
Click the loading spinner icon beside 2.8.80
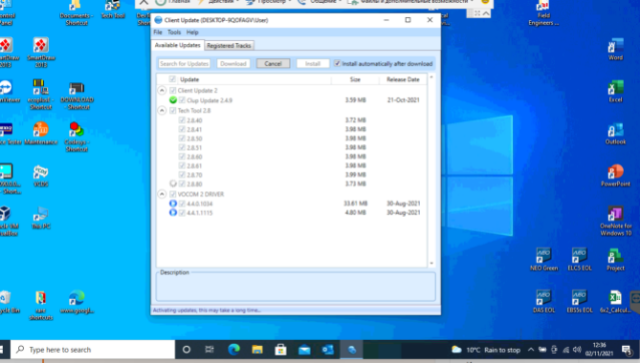[173, 184]
